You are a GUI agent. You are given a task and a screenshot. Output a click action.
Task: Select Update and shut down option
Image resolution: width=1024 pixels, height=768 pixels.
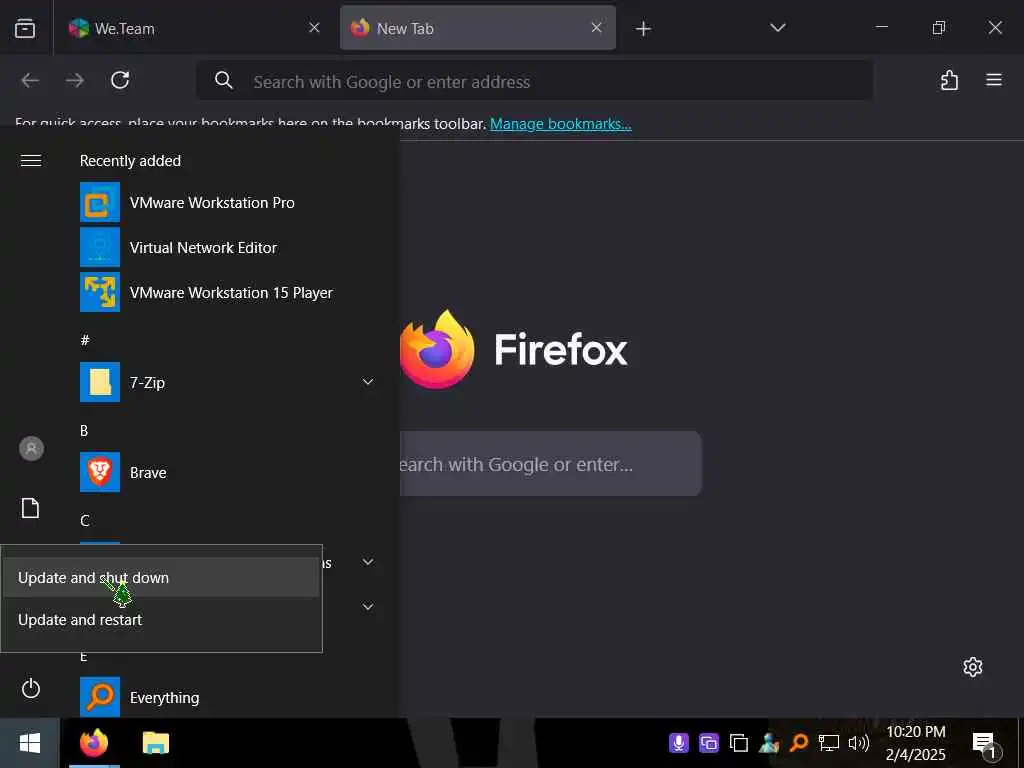pos(161,577)
